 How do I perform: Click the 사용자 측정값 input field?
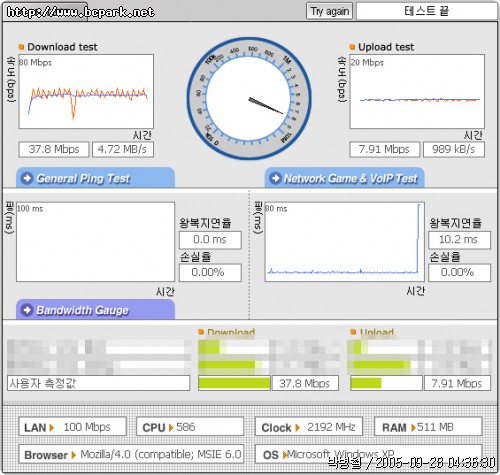point(98,383)
